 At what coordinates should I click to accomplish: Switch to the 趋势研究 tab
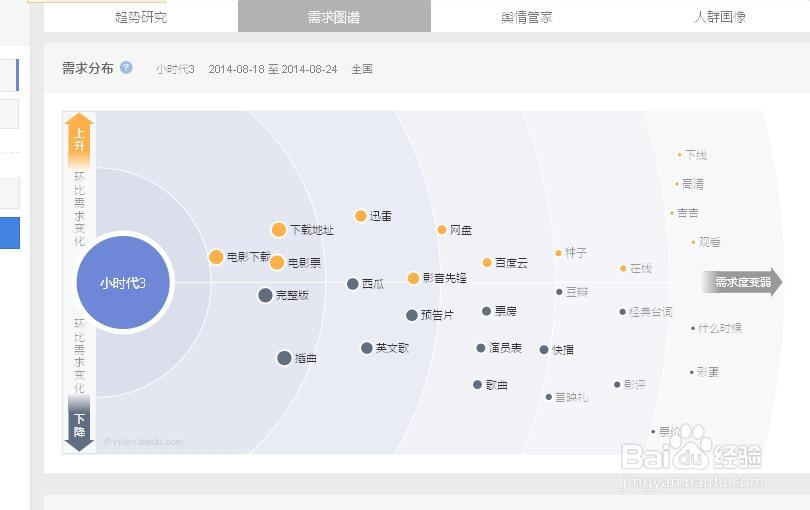click(141, 17)
